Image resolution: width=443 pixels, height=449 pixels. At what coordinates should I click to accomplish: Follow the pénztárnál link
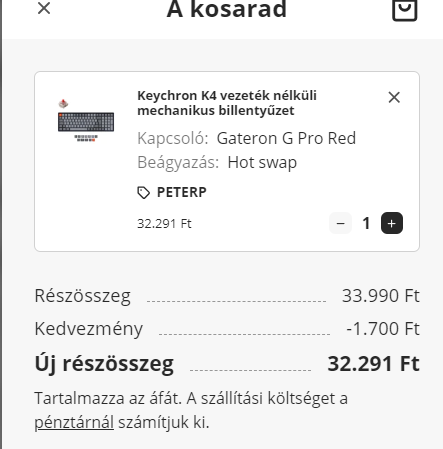[x=74, y=422]
